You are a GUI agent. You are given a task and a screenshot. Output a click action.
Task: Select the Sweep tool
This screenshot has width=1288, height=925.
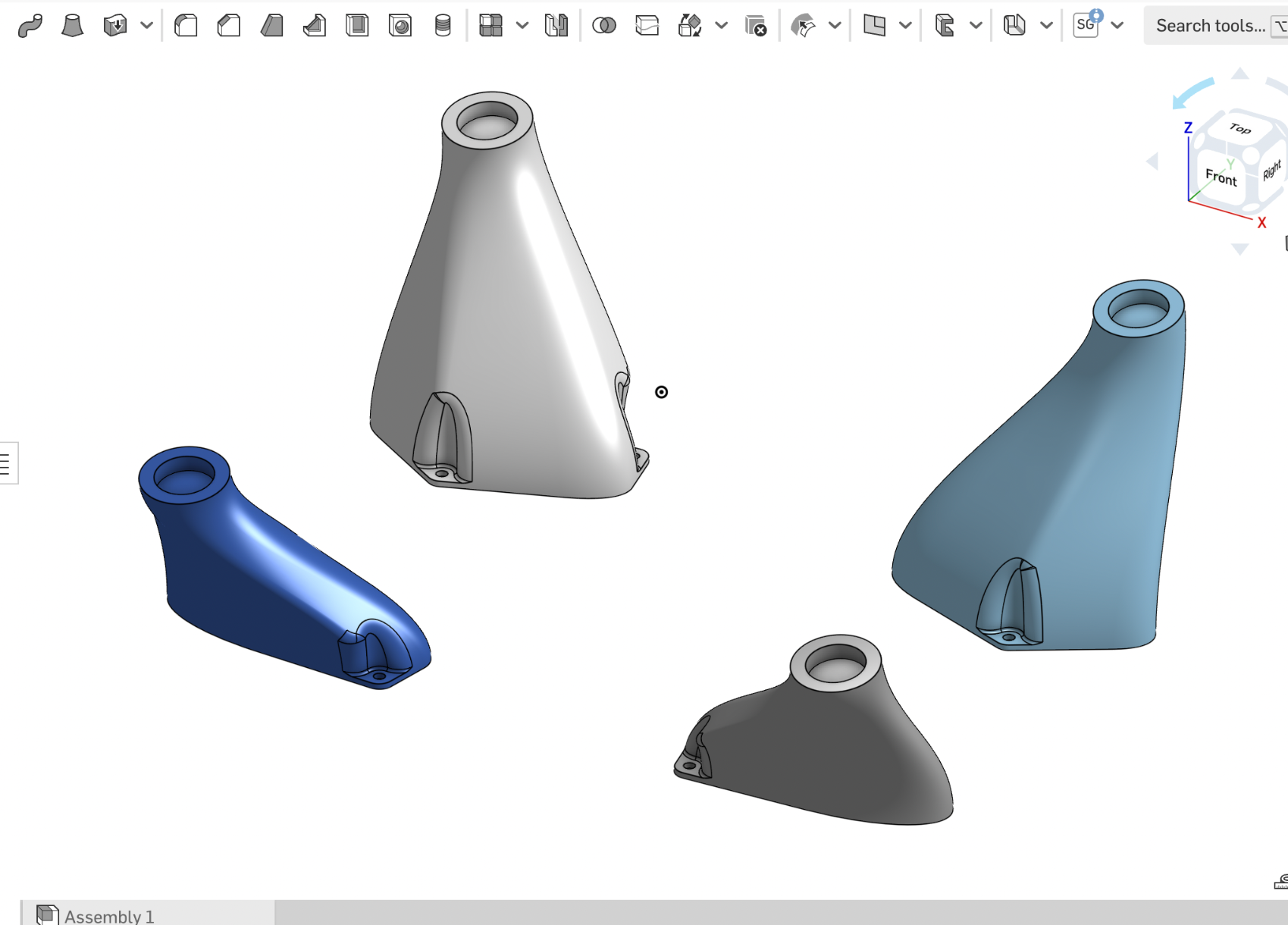pos(30,26)
